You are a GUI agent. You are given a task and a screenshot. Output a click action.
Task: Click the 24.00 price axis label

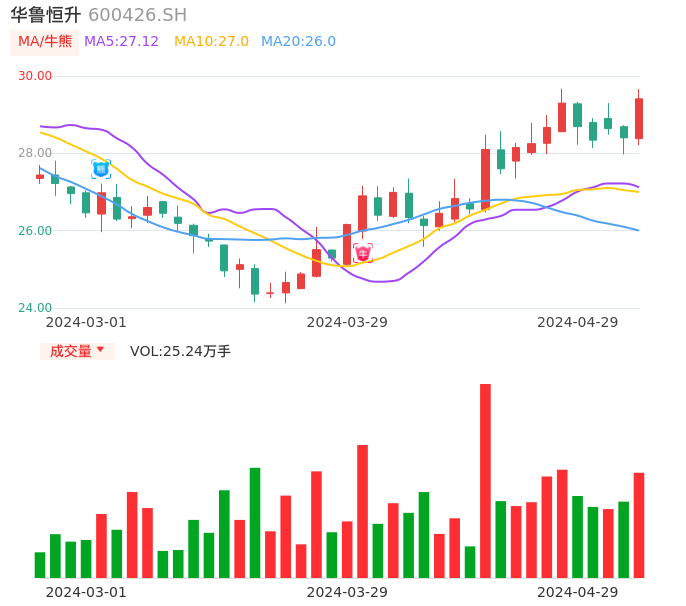(35, 308)
